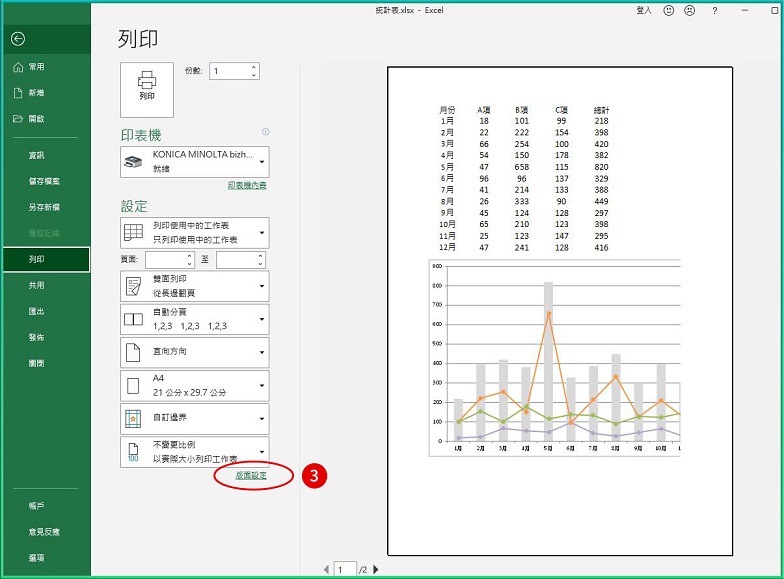The image size is (784, 579).
Task: Click the current page number box
Action: pos(345,570)
